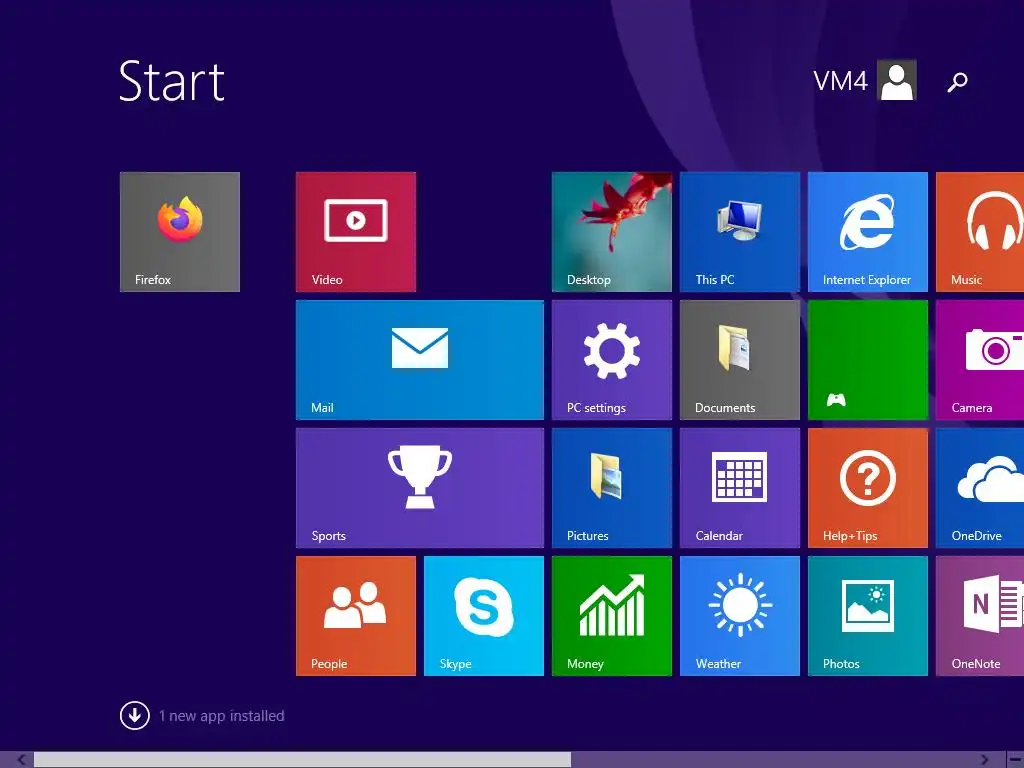Image resolution: width=1024 pixels, height=768 pixels.
Task: Open the green Games controller tile
Action: click(868, 360)
